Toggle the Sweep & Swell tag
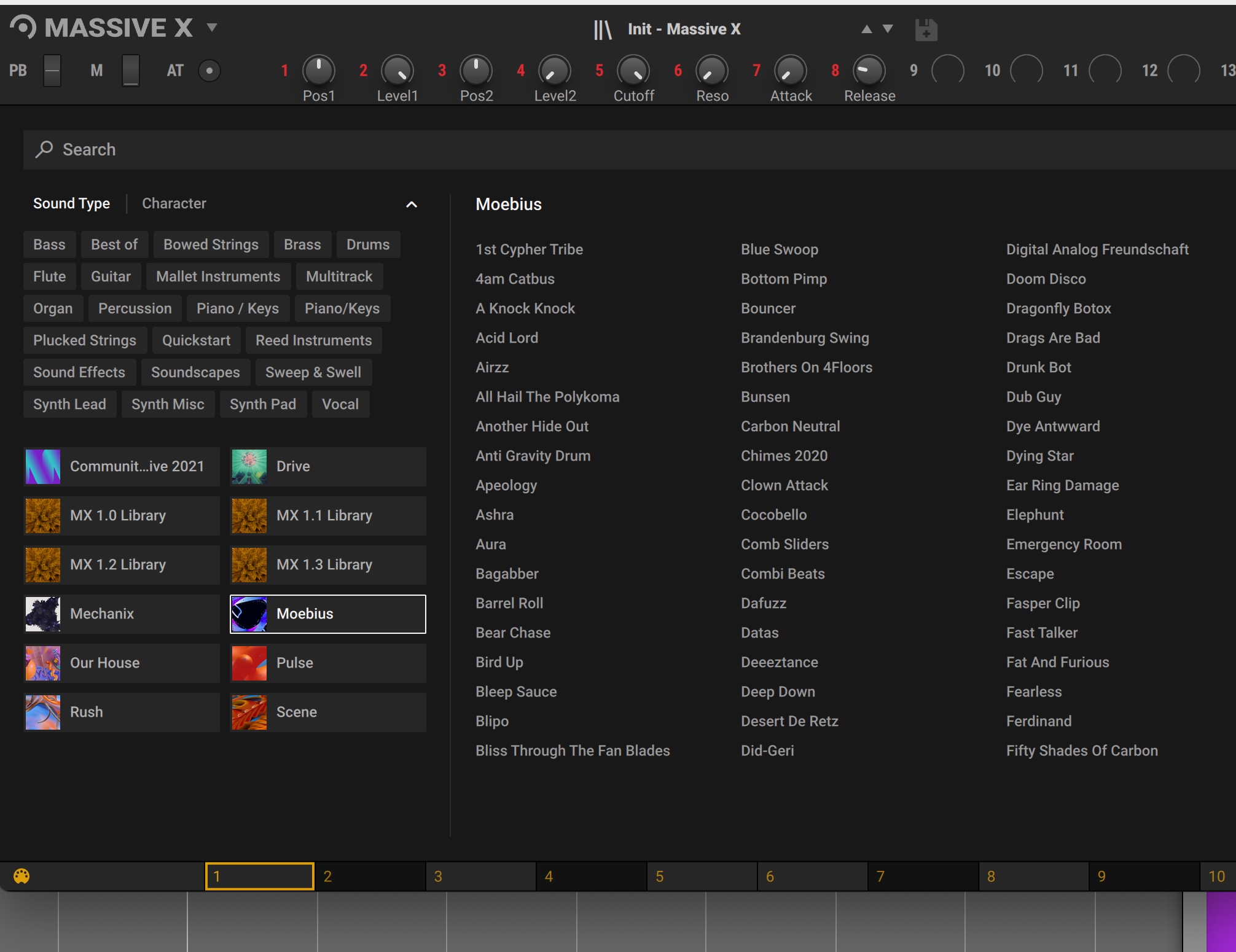This screenshot has width=1236, height=952. [x=313, y=372]
